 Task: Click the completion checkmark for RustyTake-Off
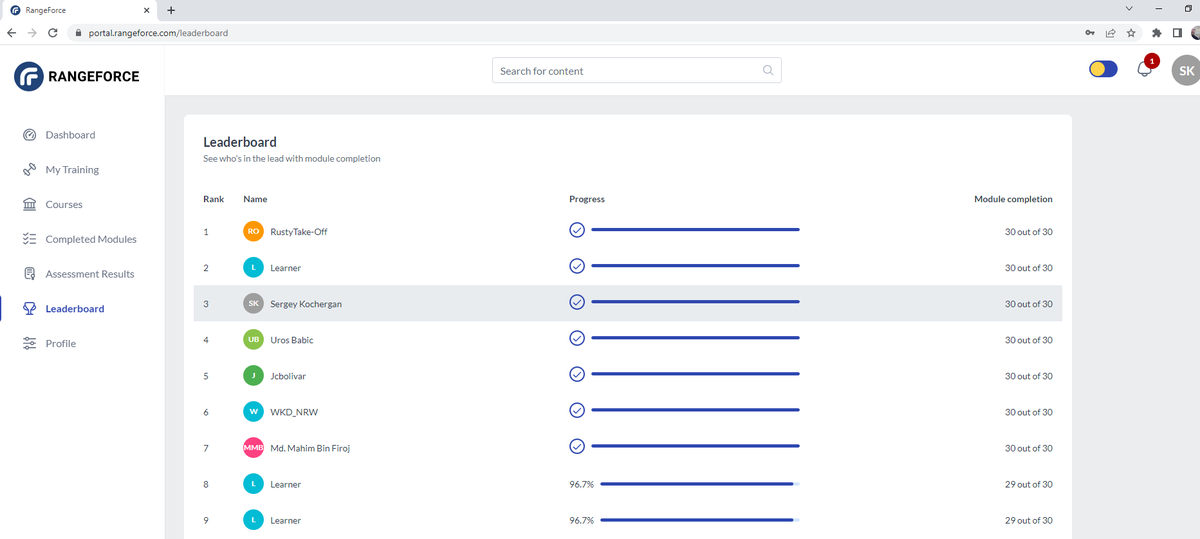coord(577,230)
